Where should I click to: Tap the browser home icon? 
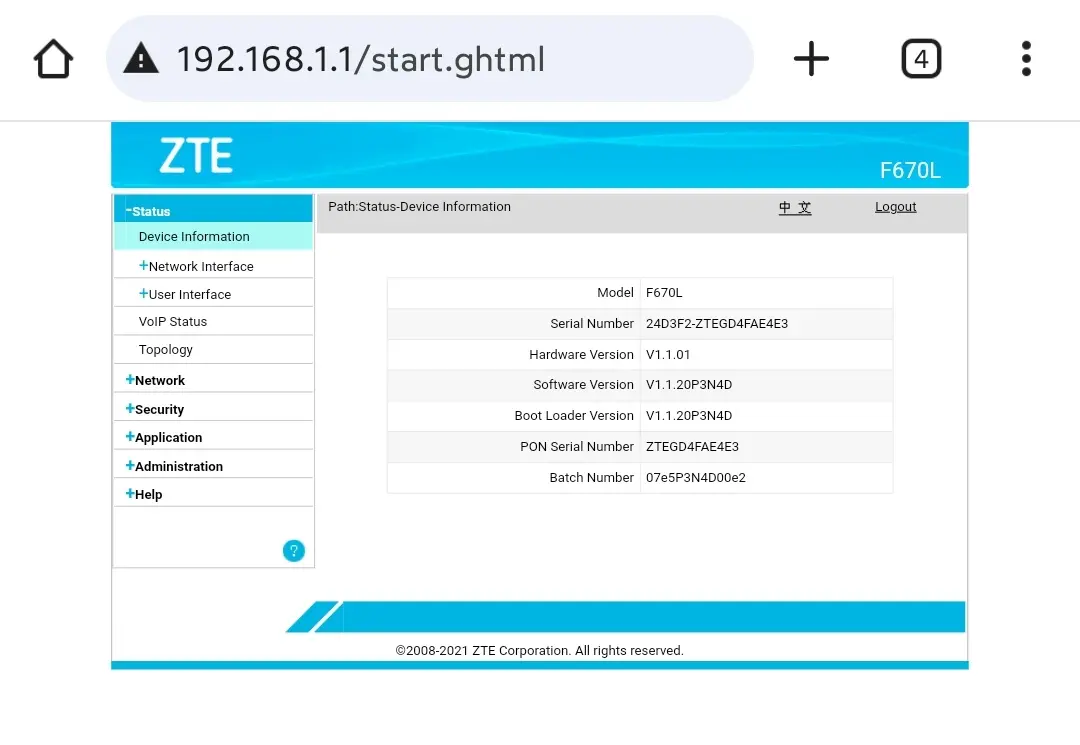(53, 59)
